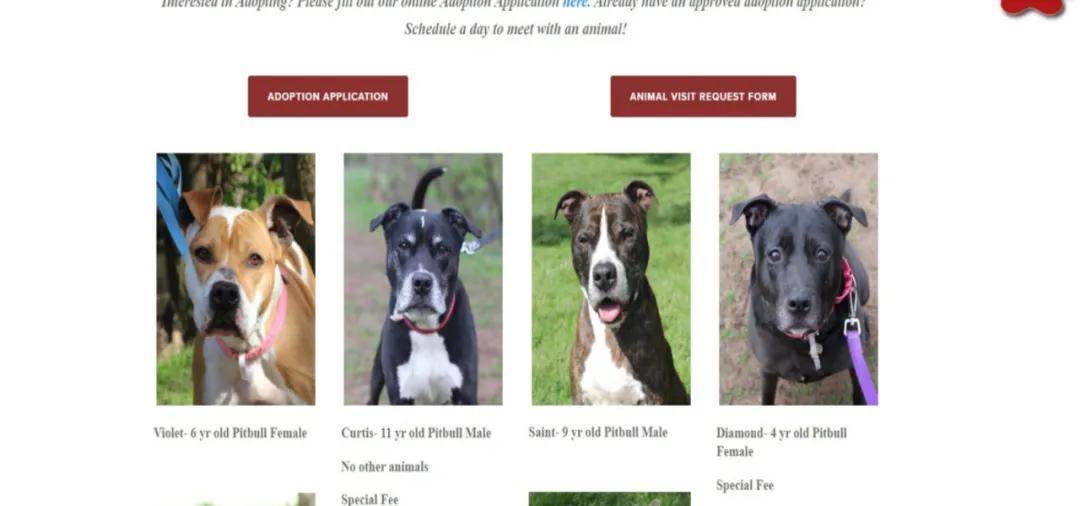The height and width of the screenshot is (506, 1080).
Task: Select the 'Diamond- 4 yr old Pitbull Female' caption
Action: coord(782,442)
